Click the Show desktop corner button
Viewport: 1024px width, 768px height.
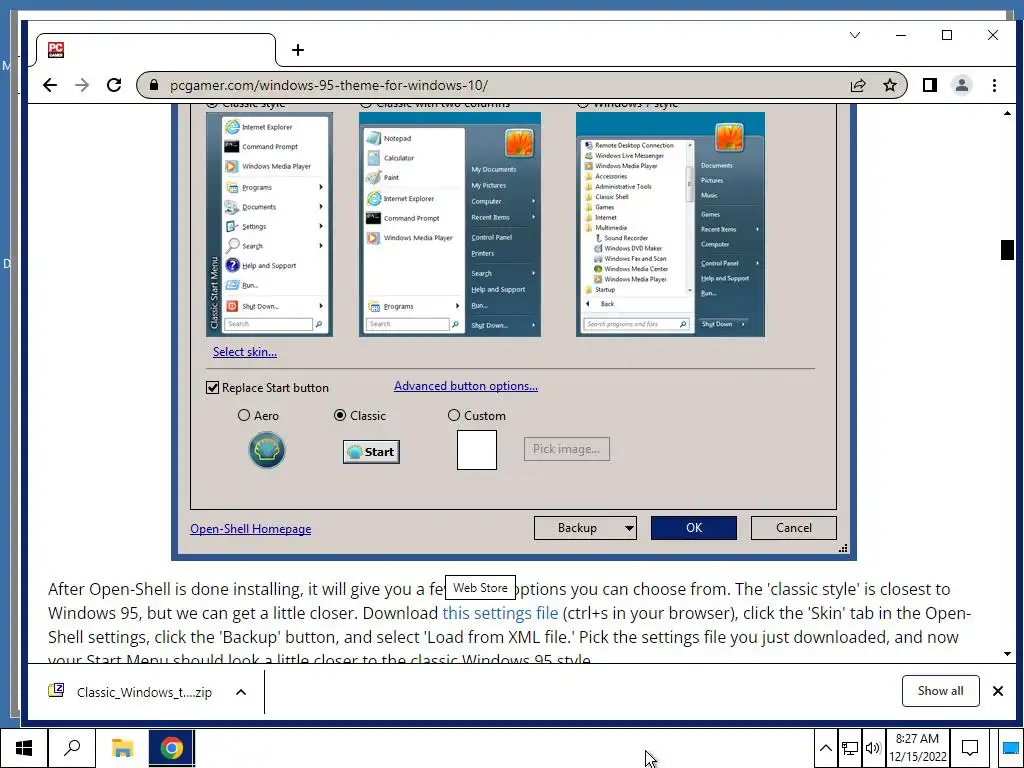[1010, 748]
